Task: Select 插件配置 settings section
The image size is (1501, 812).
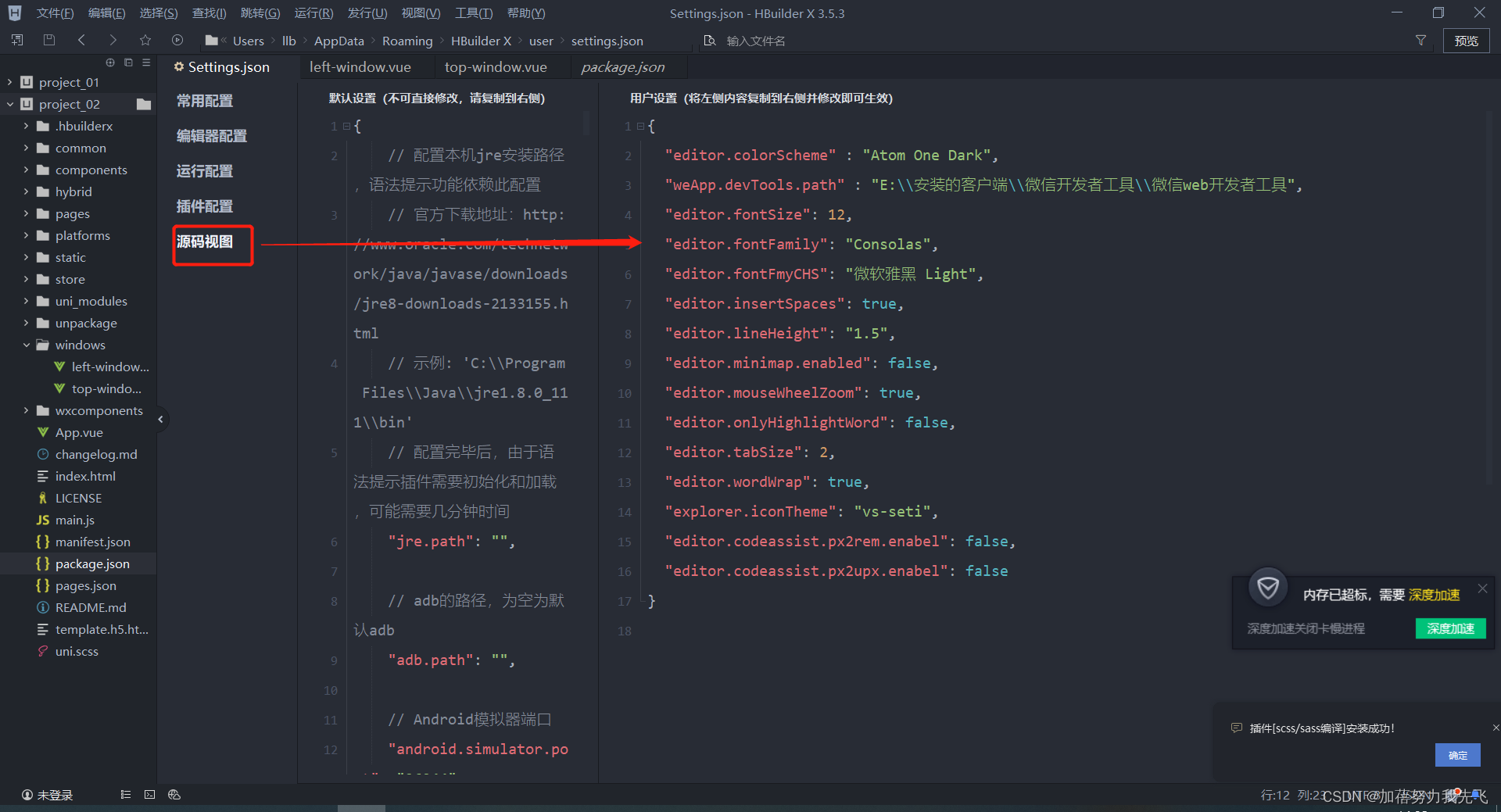Action: point(205,206)
